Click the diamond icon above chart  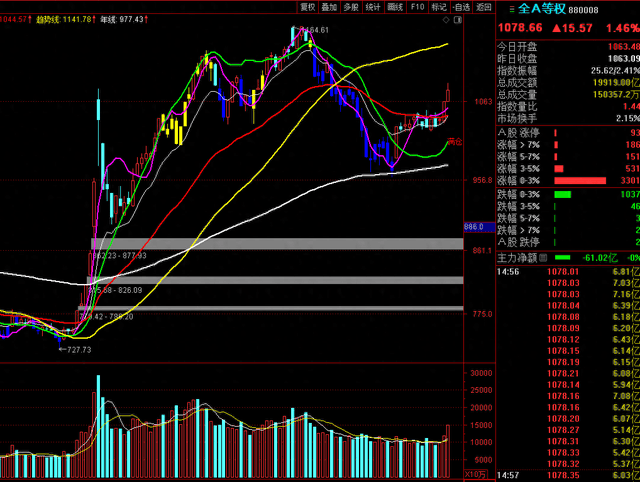pos(446,20)
